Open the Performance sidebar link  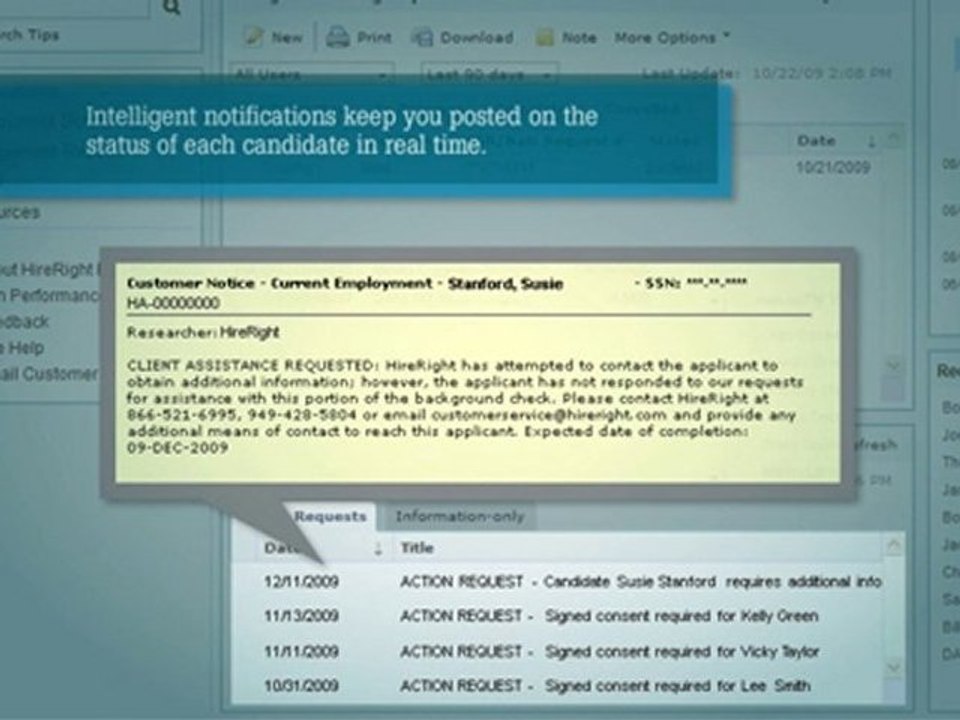pos(49,295)
